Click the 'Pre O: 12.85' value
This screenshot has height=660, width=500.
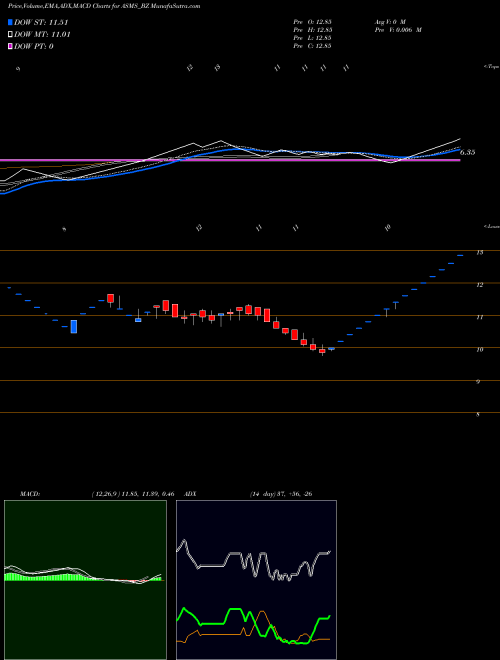pyautogui.click(x=312, y=21)
